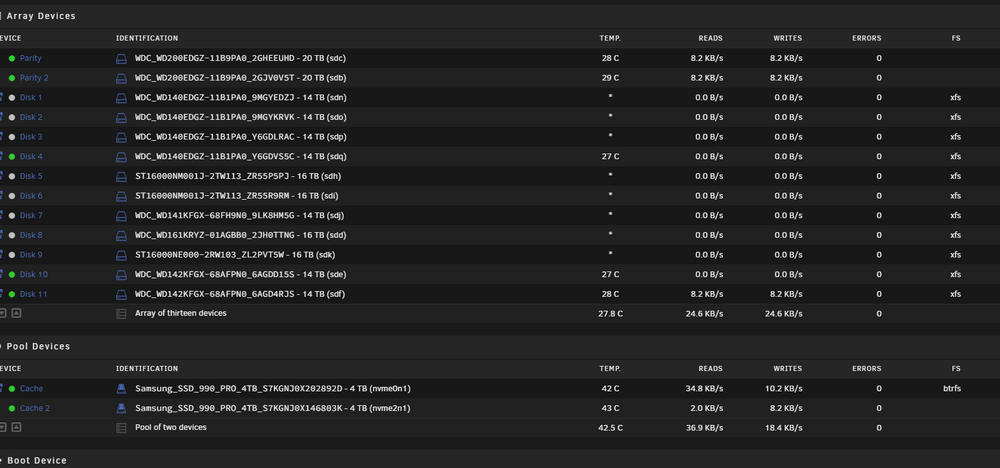Viewport: 1000px width, 468px height.
Task: Click the list icon beside Pool of two devices
Action: 121,428
